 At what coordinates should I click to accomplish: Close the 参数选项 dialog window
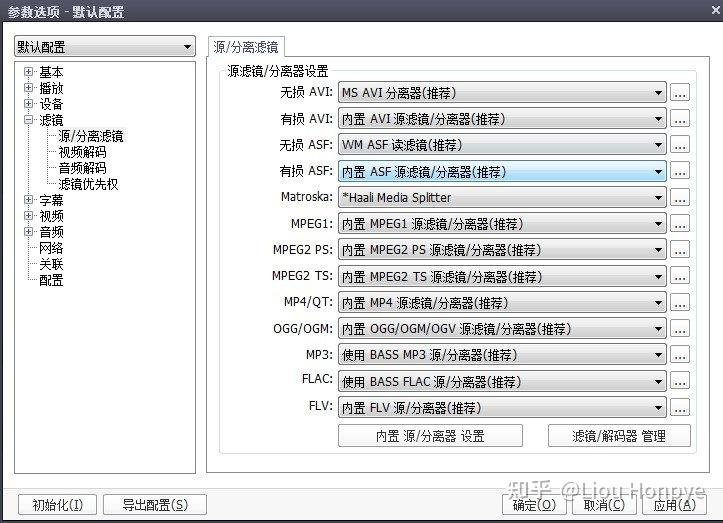point(716,9)
